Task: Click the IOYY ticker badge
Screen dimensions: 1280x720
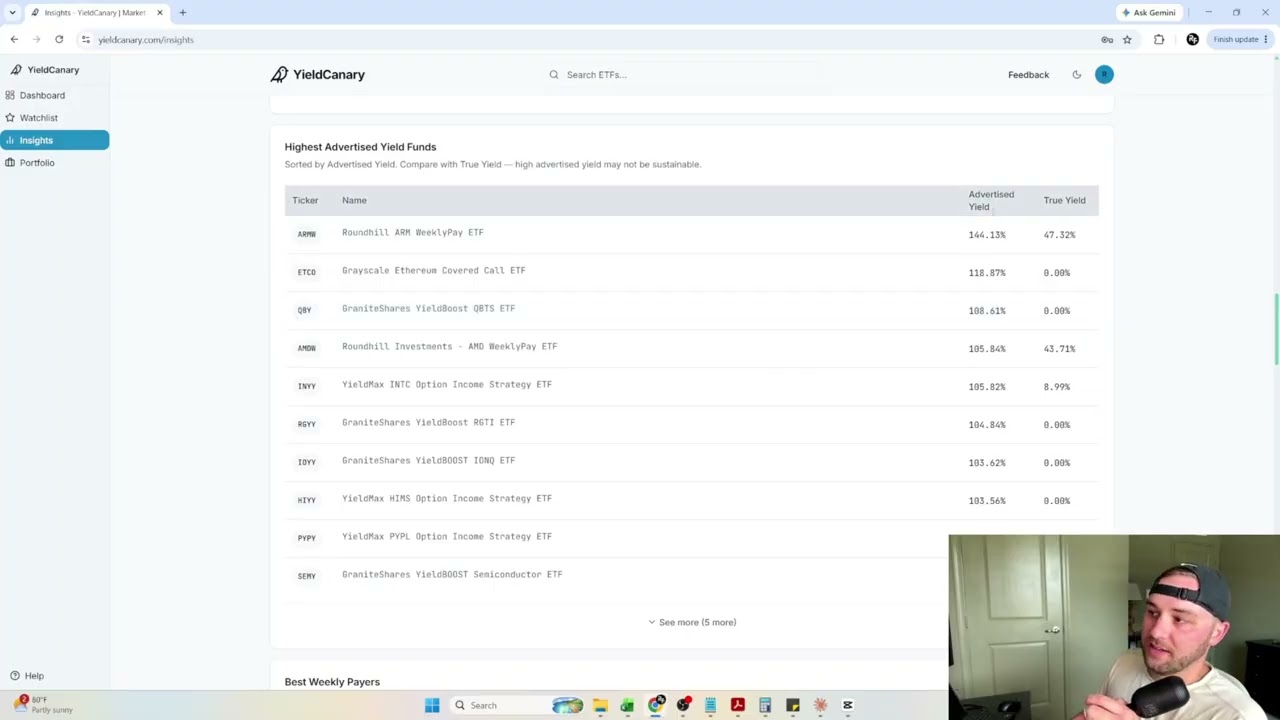Action: tap(306, 462)
